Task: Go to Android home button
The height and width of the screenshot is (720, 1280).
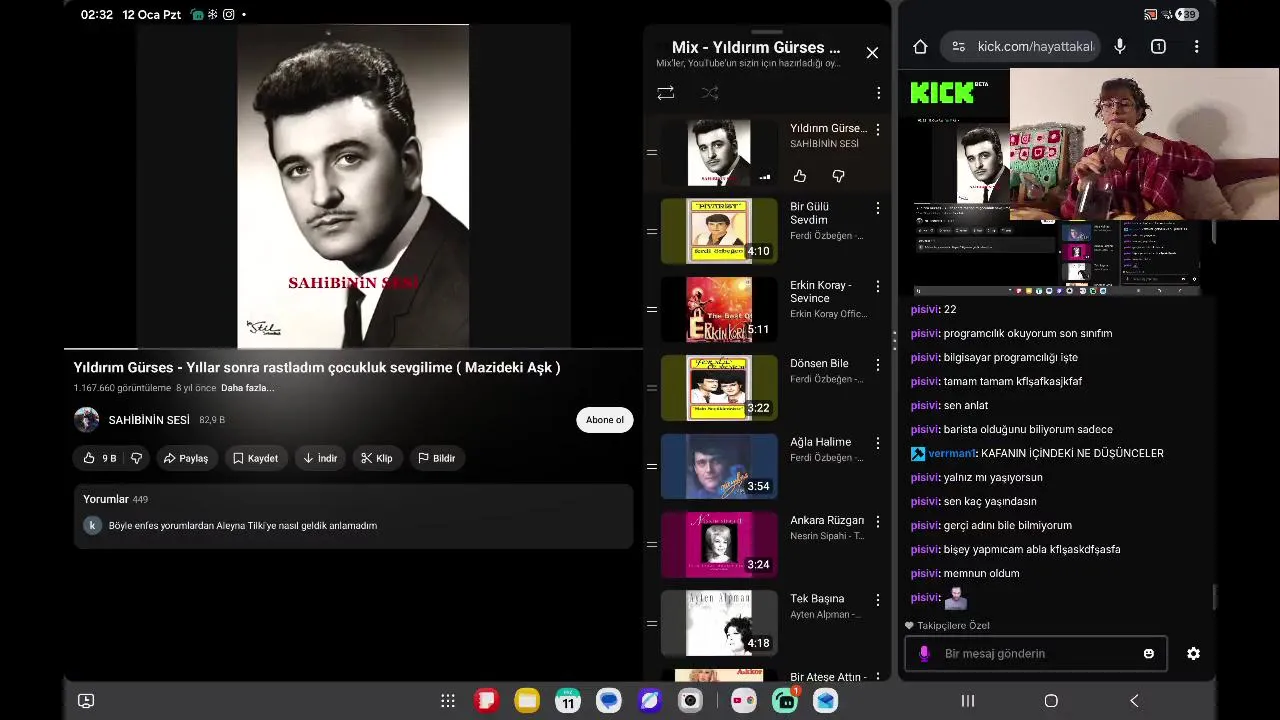Action: (1051, 701)
